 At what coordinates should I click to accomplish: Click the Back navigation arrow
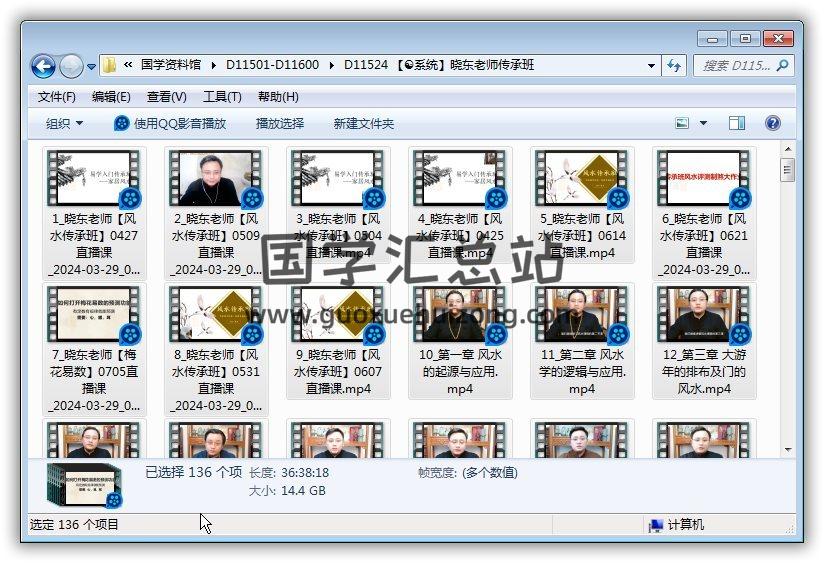(43, 66)
